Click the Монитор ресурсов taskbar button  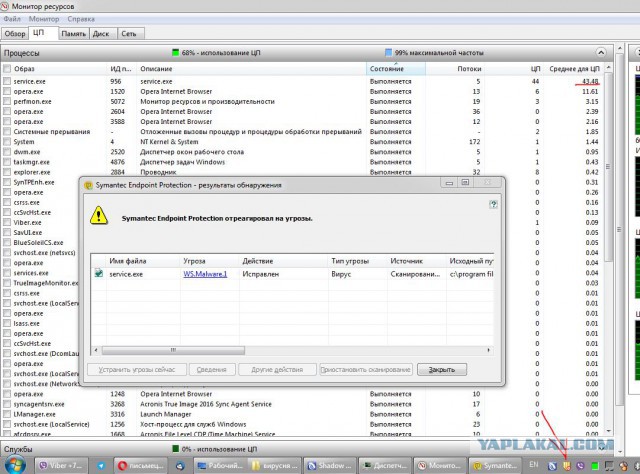pyautogui.click(x=440, y=465)
